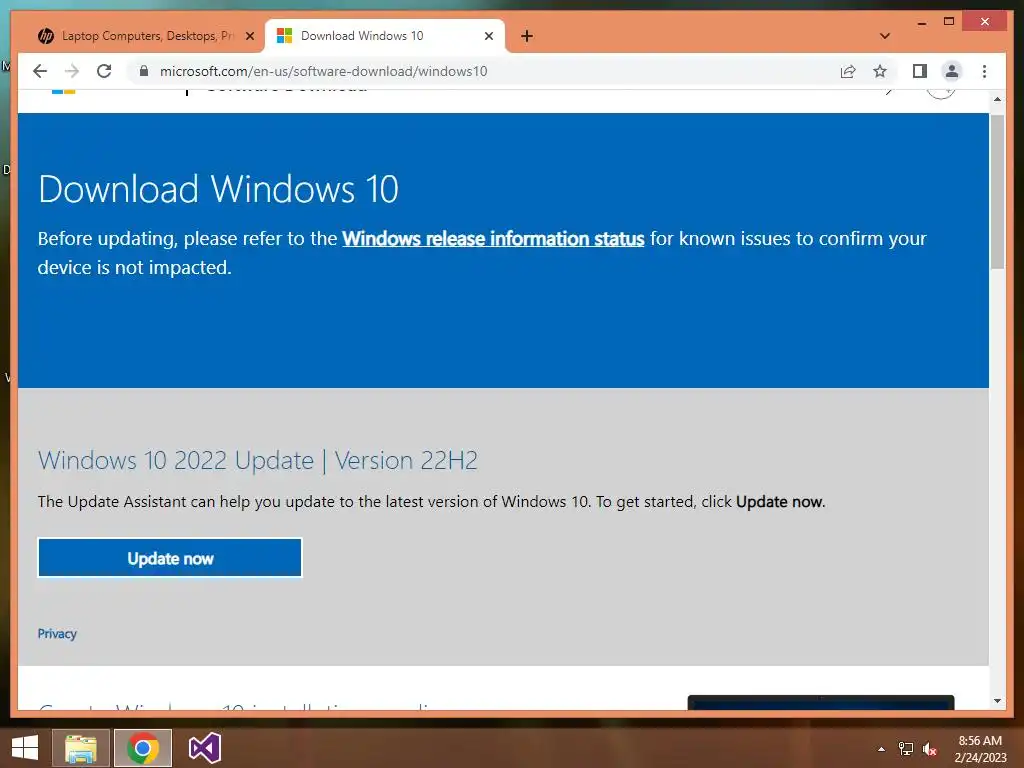Open the Chrome side panel
Viewport: 1024px width, 768px height.
[x=920, y=71]
